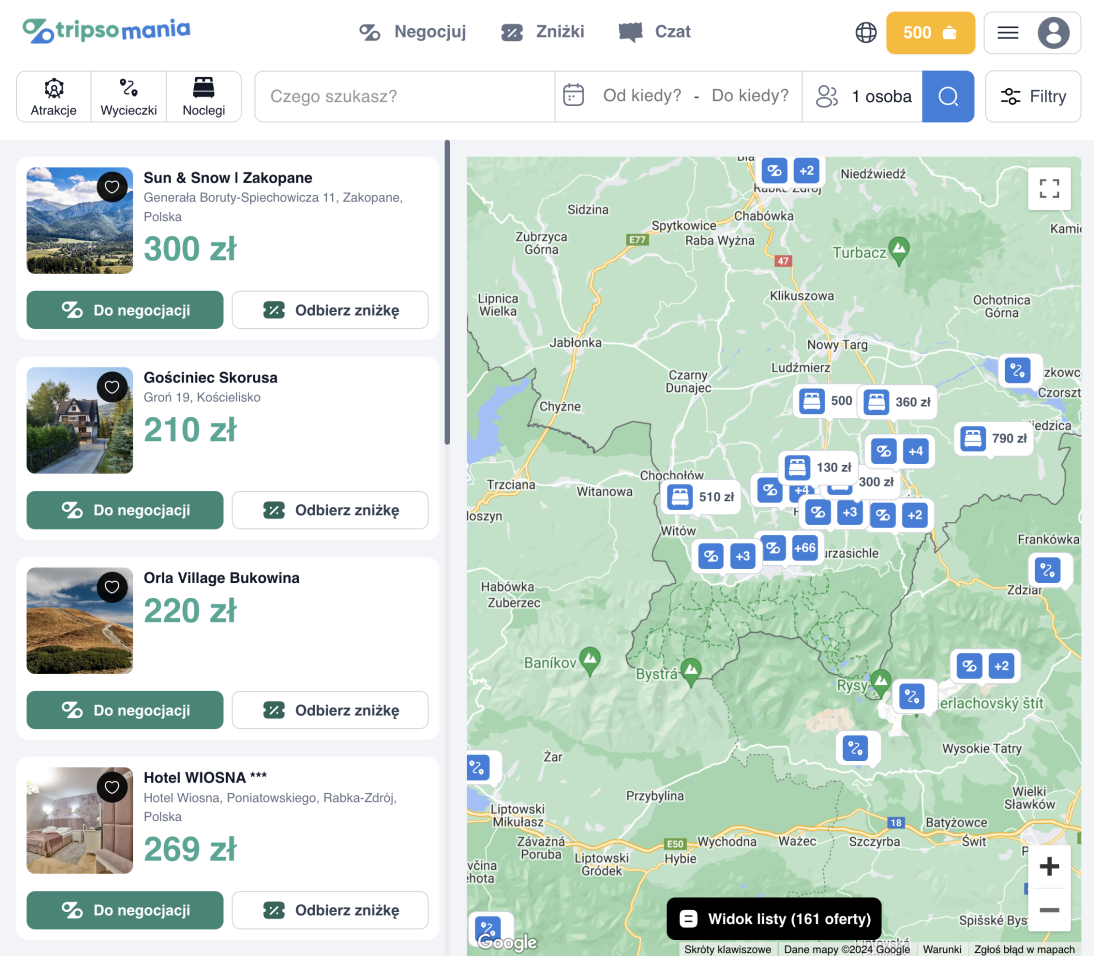Toggle heart on Gościniec Skorusa

112,386
